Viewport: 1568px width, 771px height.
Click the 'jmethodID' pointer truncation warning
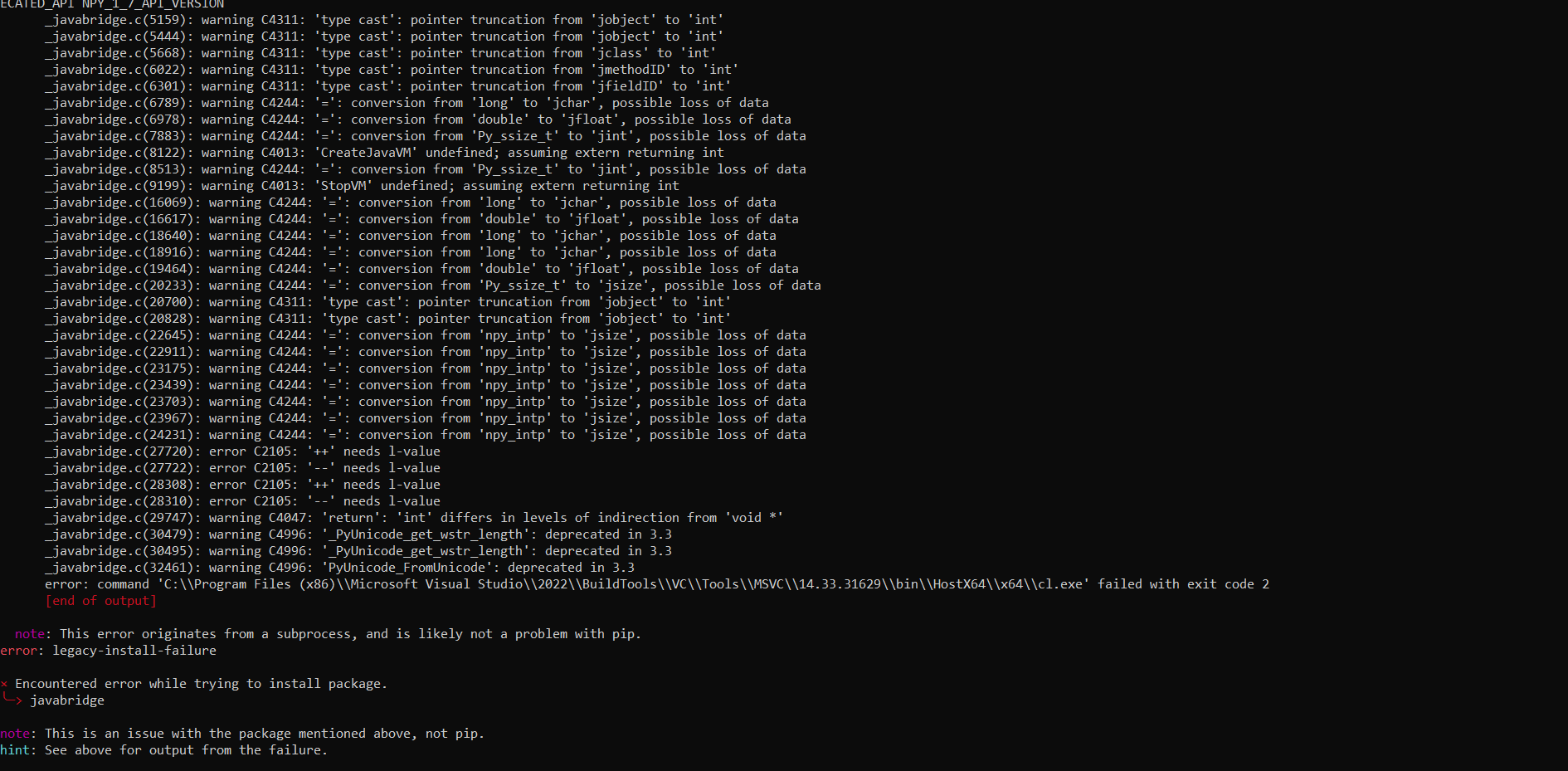(392, 70)
